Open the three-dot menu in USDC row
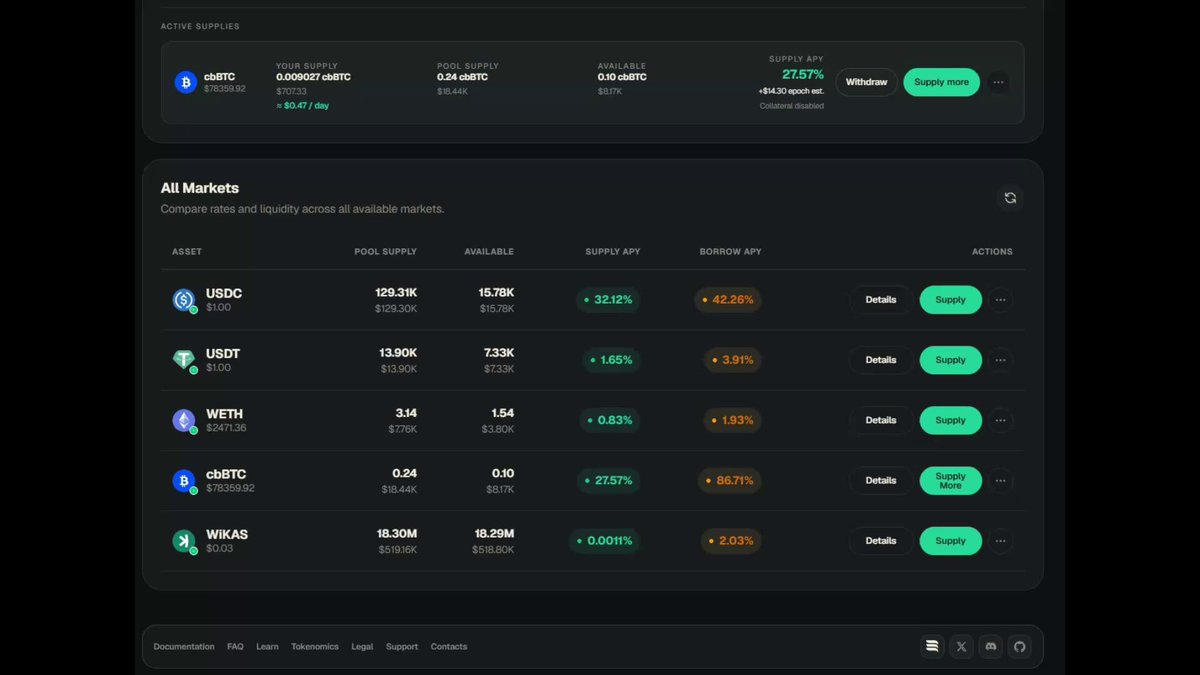The height and width of the screenshot is (675, 1200). click(x=1000, y=300)
